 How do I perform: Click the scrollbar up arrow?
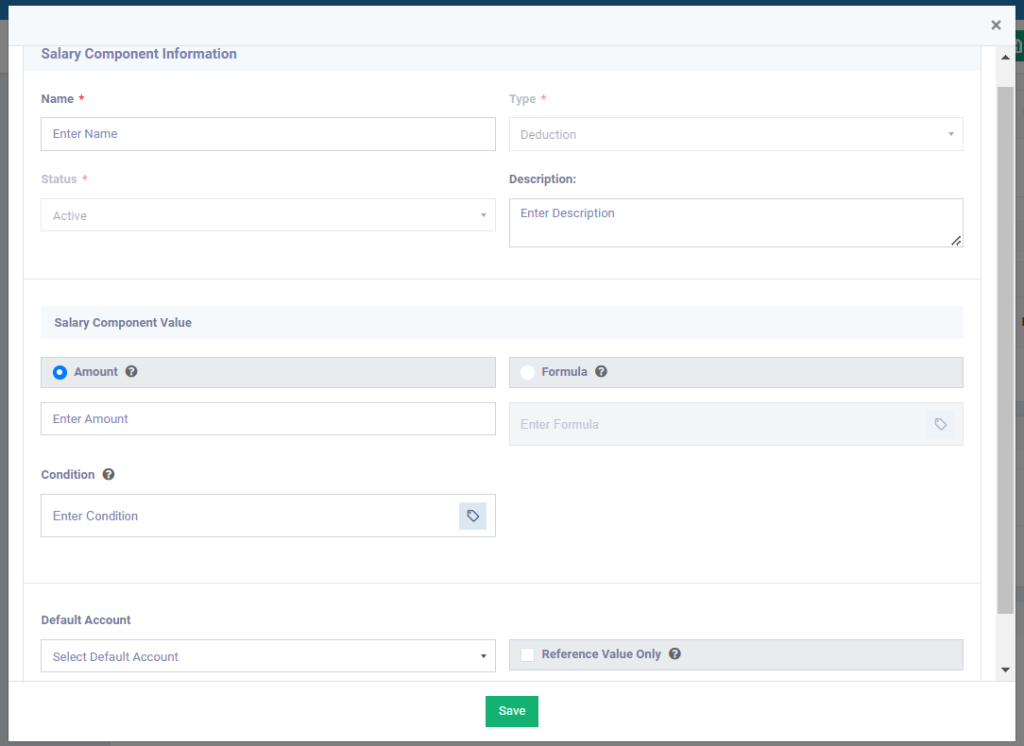1005,58
